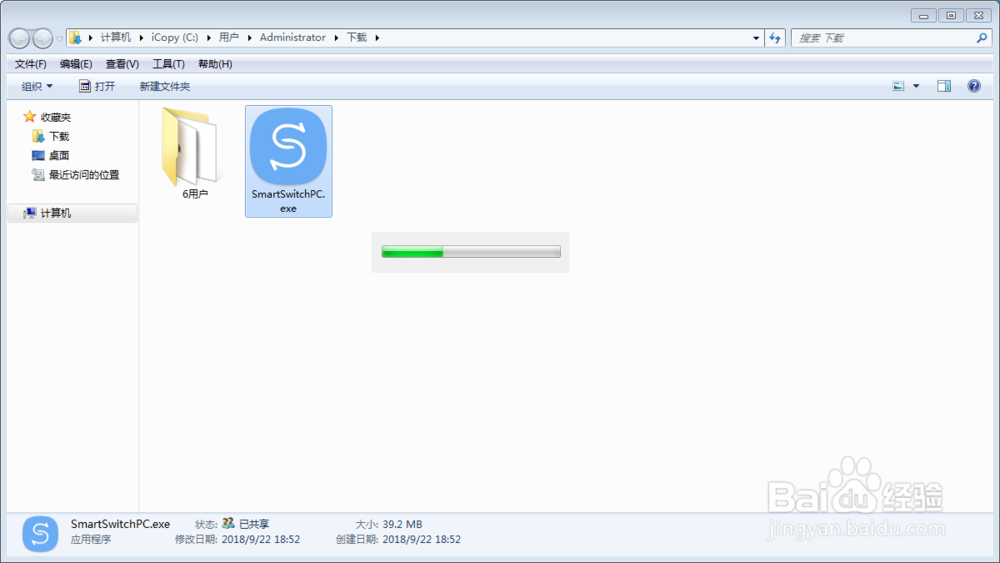
Task: Toggle the preview pane icon
Action: (944, 86)
